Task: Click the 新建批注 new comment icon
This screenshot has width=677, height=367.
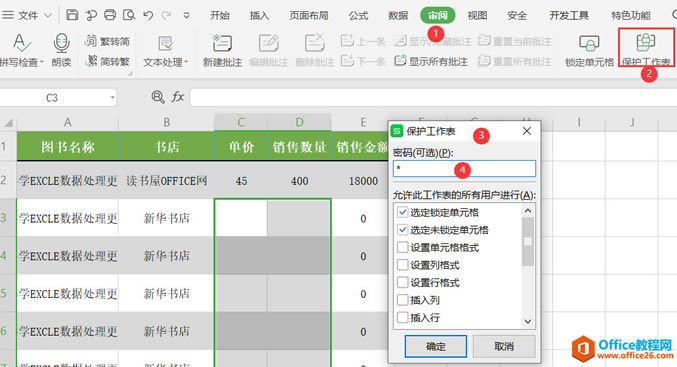Action: (x=222, y=43)
